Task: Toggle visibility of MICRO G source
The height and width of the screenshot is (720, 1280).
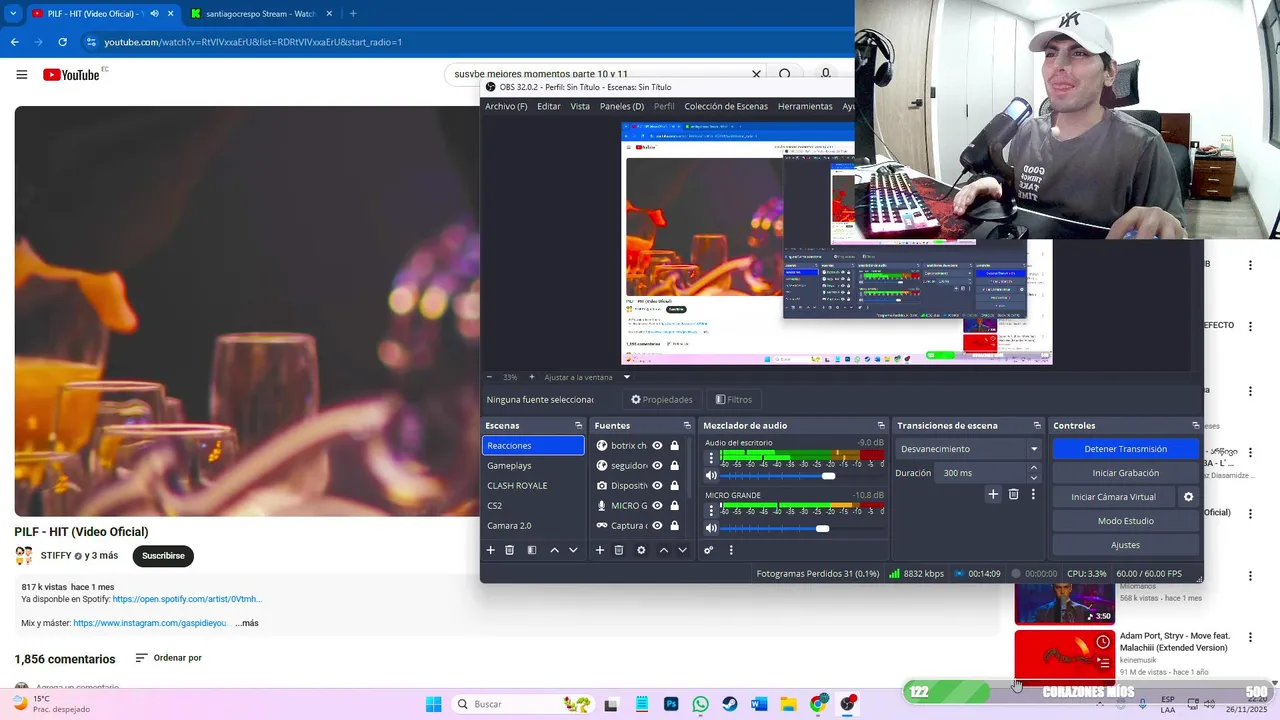Action: coord(657,506)
